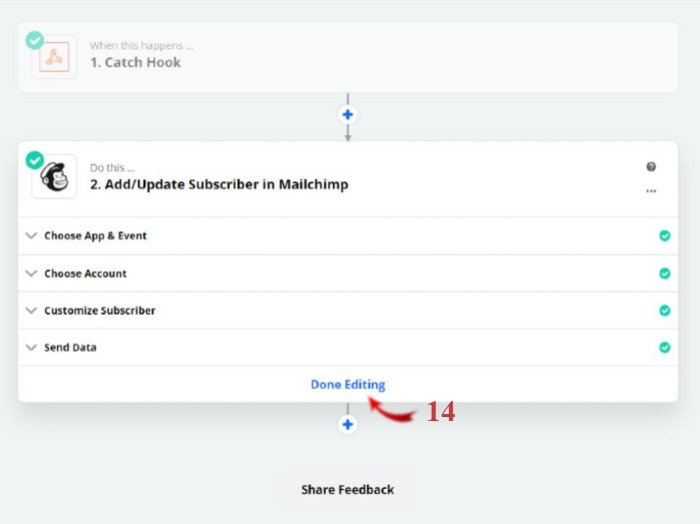Screen dimensions: 700x524
Task: Click the green checkmark on Catch Hook step
Action: point(35,40)
